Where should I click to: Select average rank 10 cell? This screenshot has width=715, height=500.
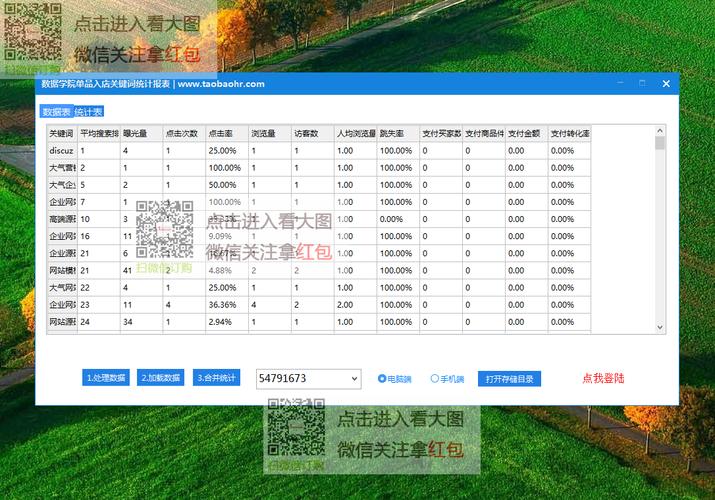(99, 219)
